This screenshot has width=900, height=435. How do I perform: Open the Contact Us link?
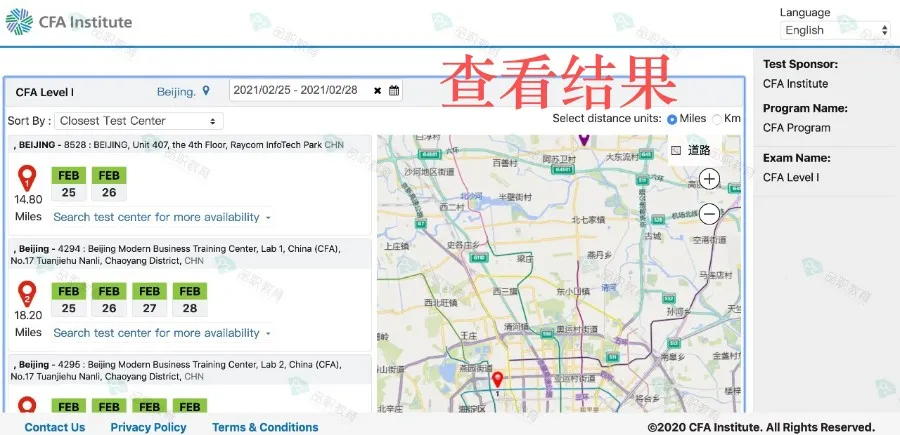click(x=55, y=428)
